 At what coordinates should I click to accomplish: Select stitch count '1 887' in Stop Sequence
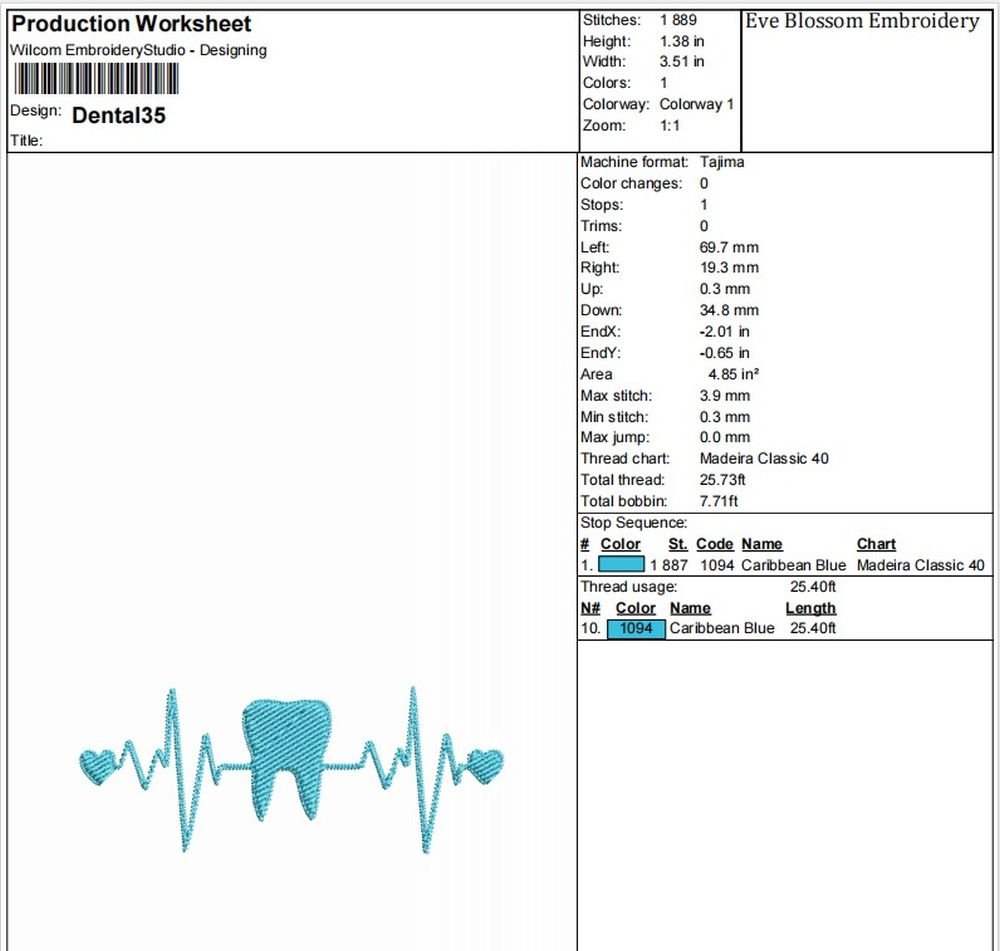tap(668, 566)
